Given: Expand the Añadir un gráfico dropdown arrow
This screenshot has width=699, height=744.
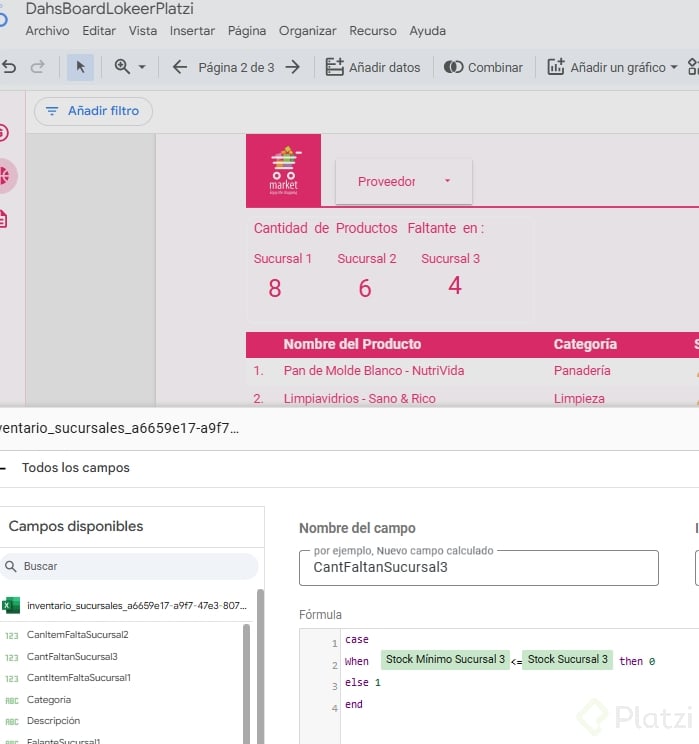Looking at the screenshot, I should click(x=674, y=67).
